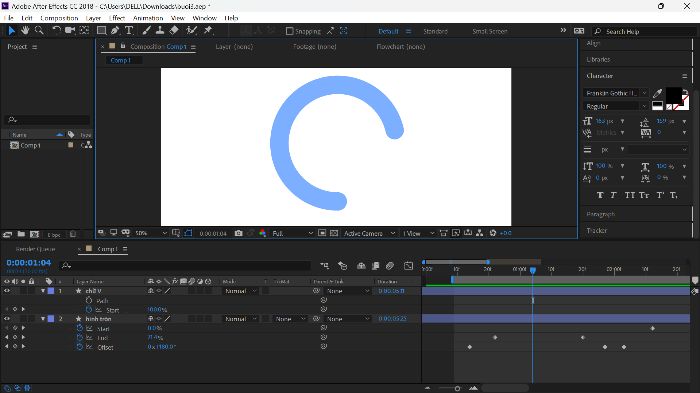Open the Window menu
Viewport: 700px width, 393px height.
pos(204,18)
